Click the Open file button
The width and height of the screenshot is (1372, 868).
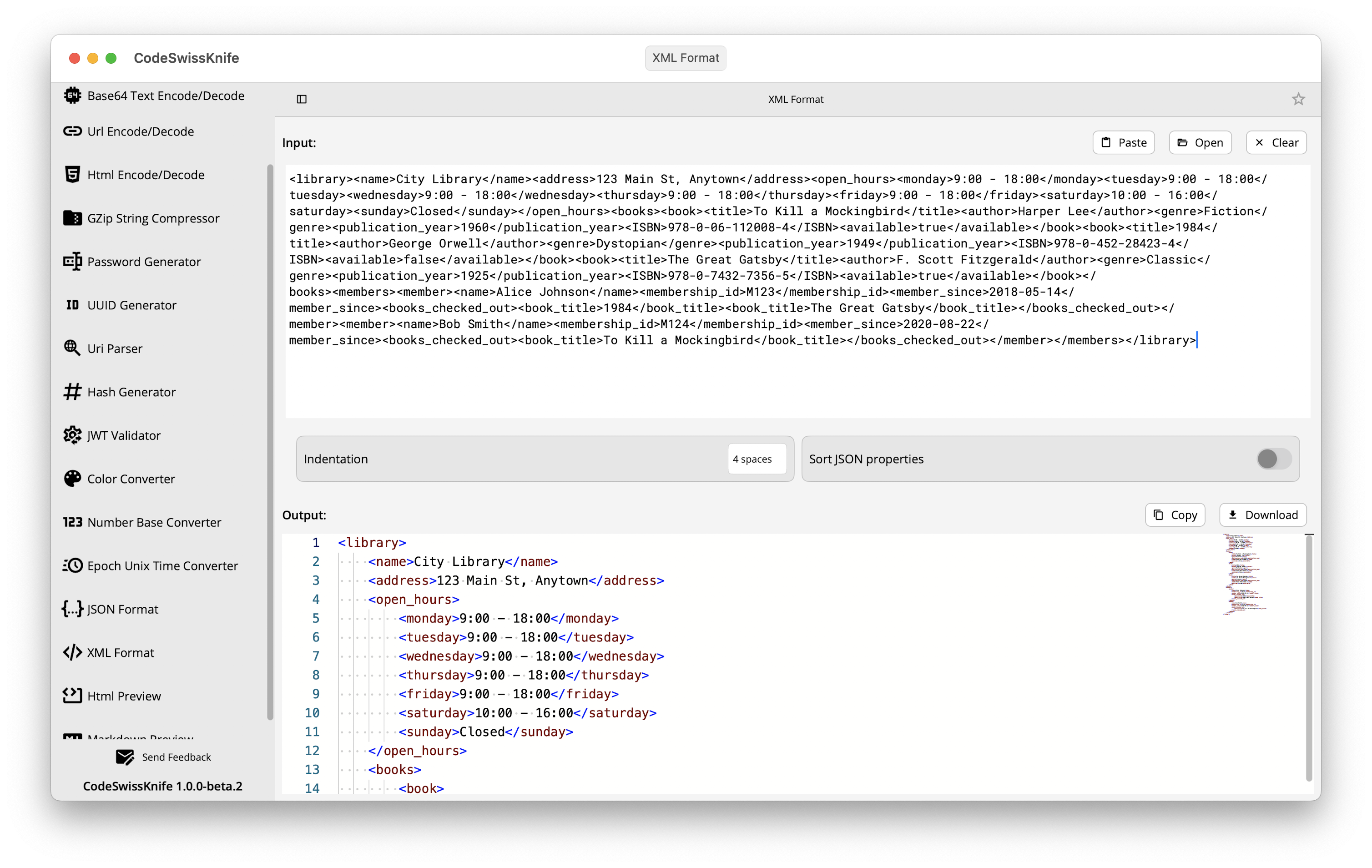coord(1200,142)
